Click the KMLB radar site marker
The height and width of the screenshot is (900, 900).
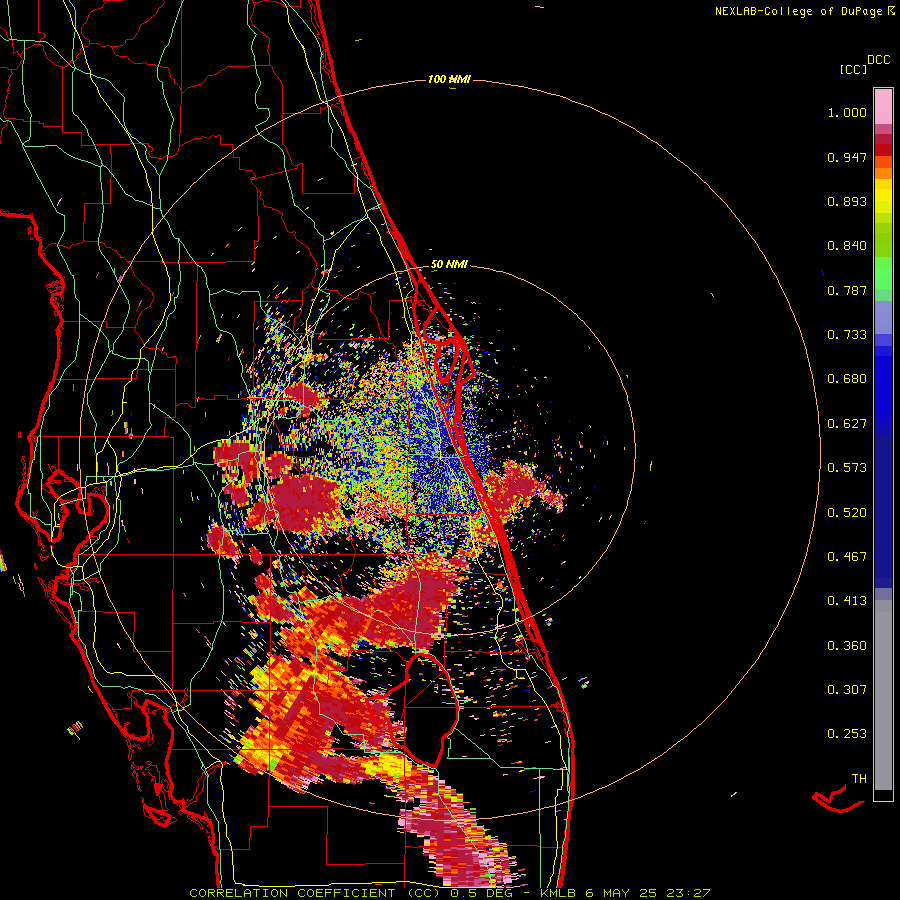tap(451, 451)
